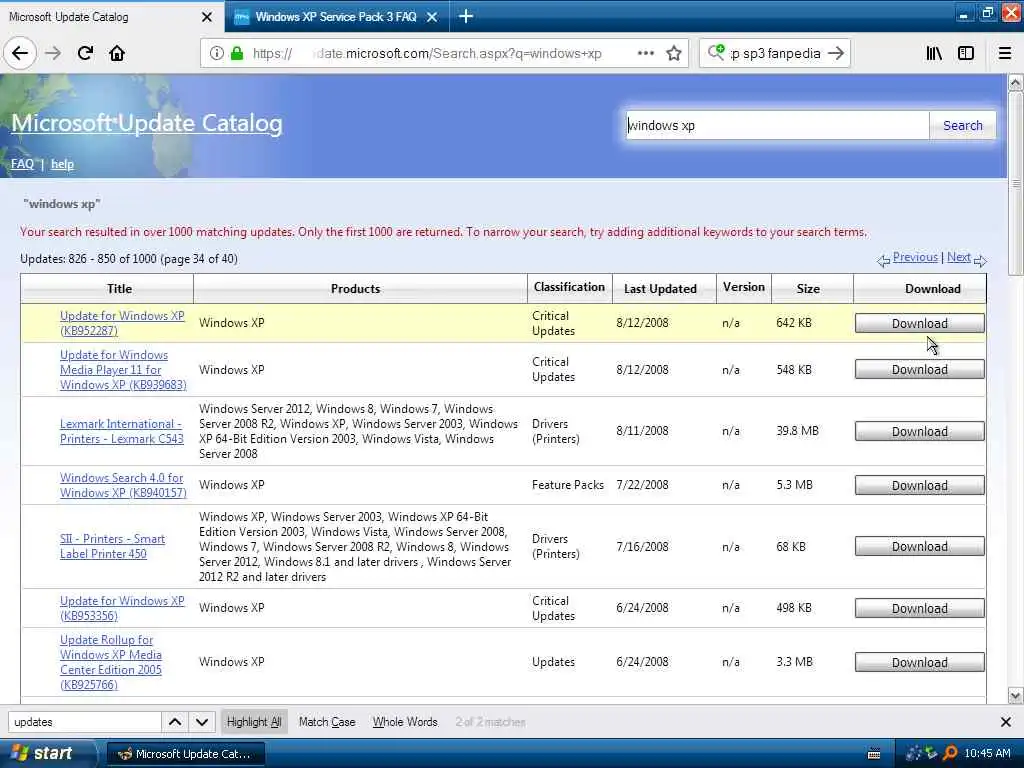
Task: Go back with the browser back arrow
Action: [20, 53]
